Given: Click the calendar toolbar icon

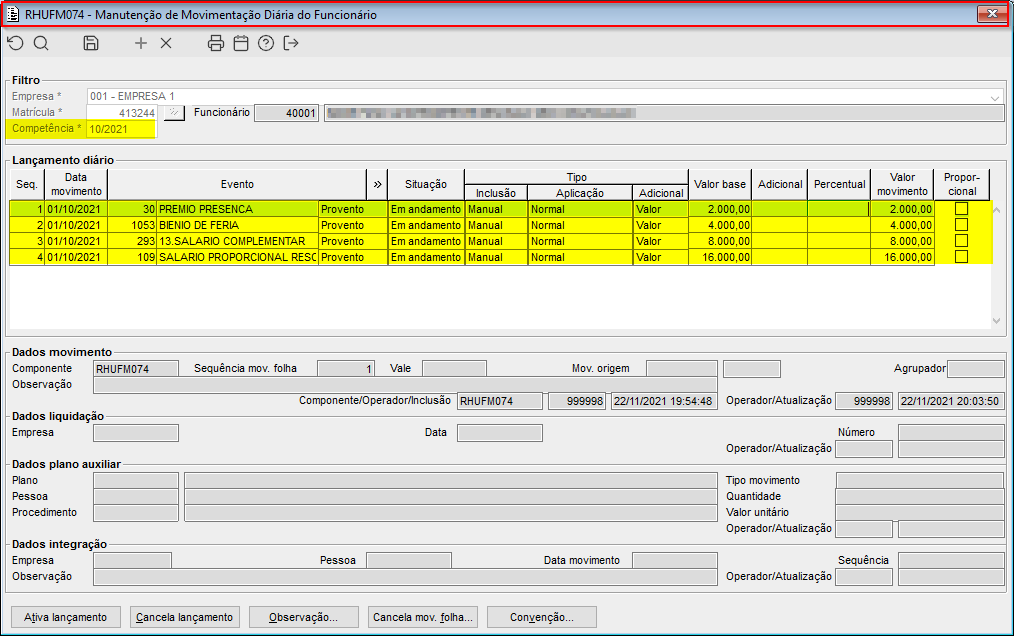Looking at the screenshot, I should (241, 43).
